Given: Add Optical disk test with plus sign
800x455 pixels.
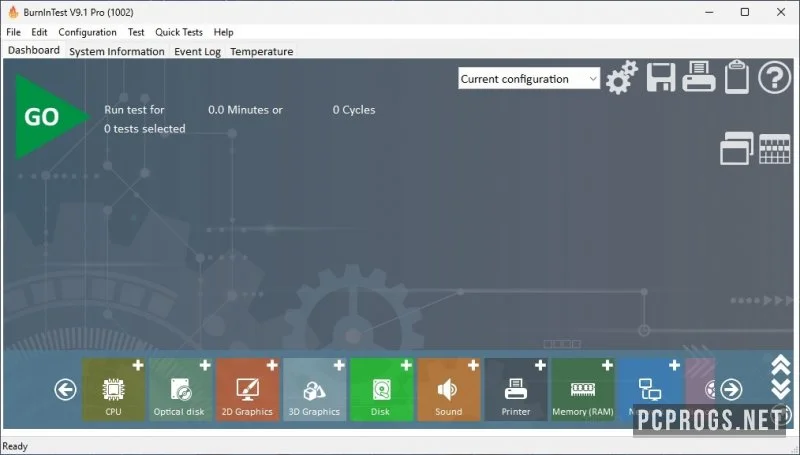Looking at the screenshot, I should click(x=205, y=365).
